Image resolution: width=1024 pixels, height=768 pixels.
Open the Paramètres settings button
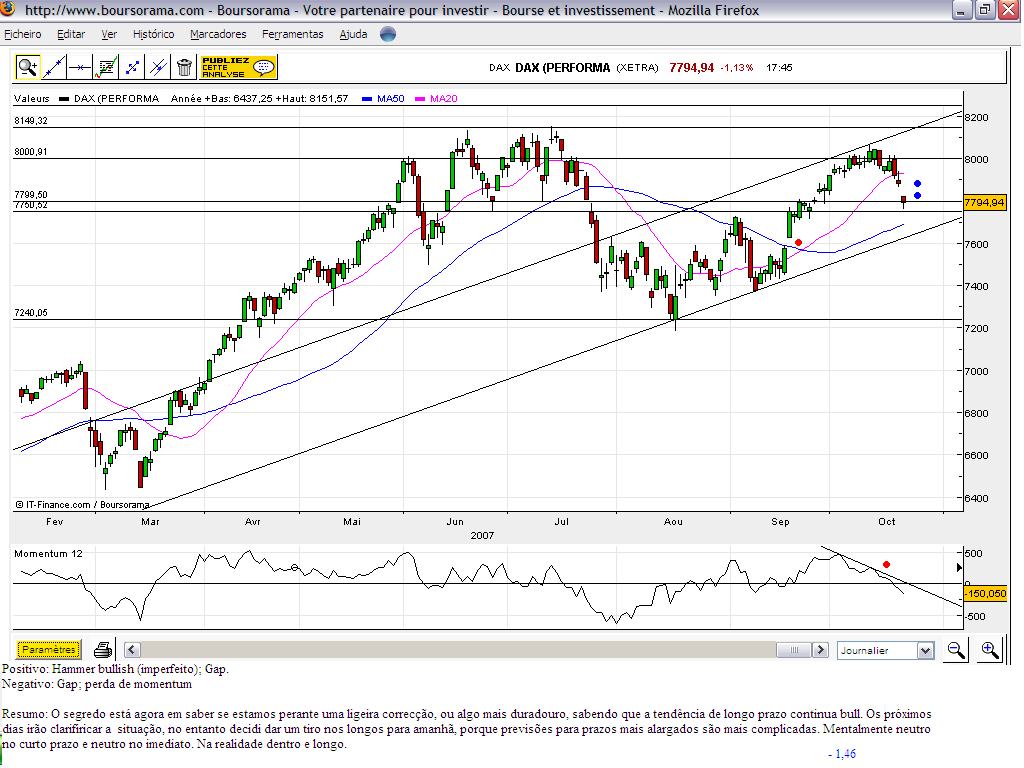coord(49,650)
